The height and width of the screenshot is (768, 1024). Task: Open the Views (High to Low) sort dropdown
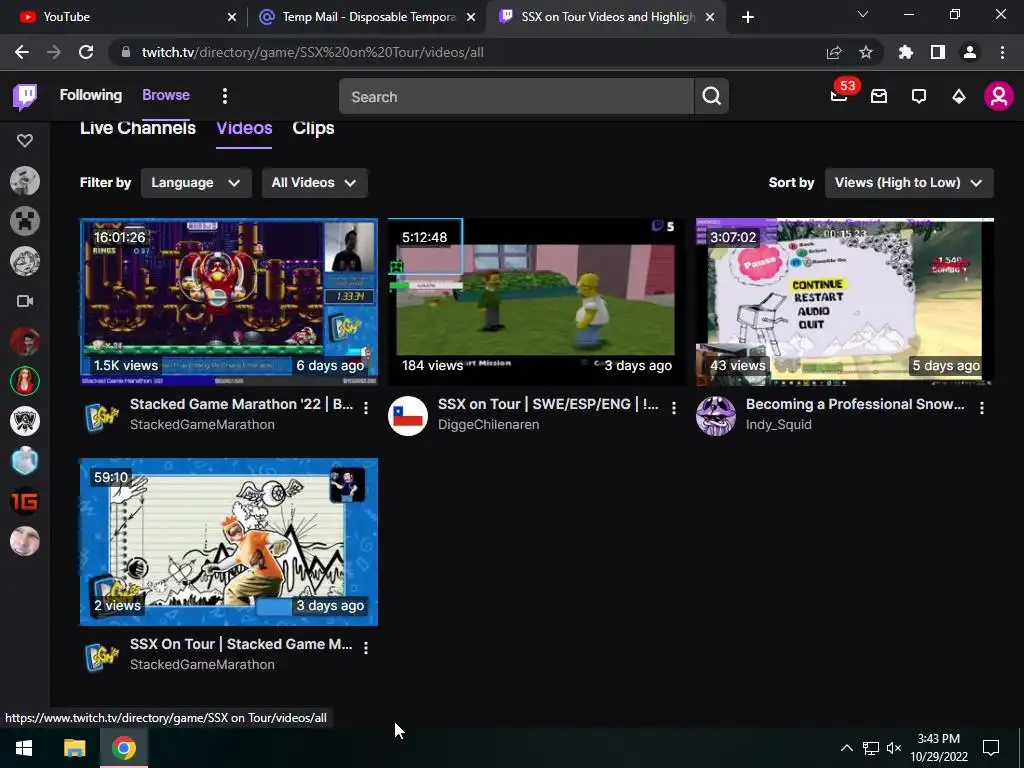909,183
